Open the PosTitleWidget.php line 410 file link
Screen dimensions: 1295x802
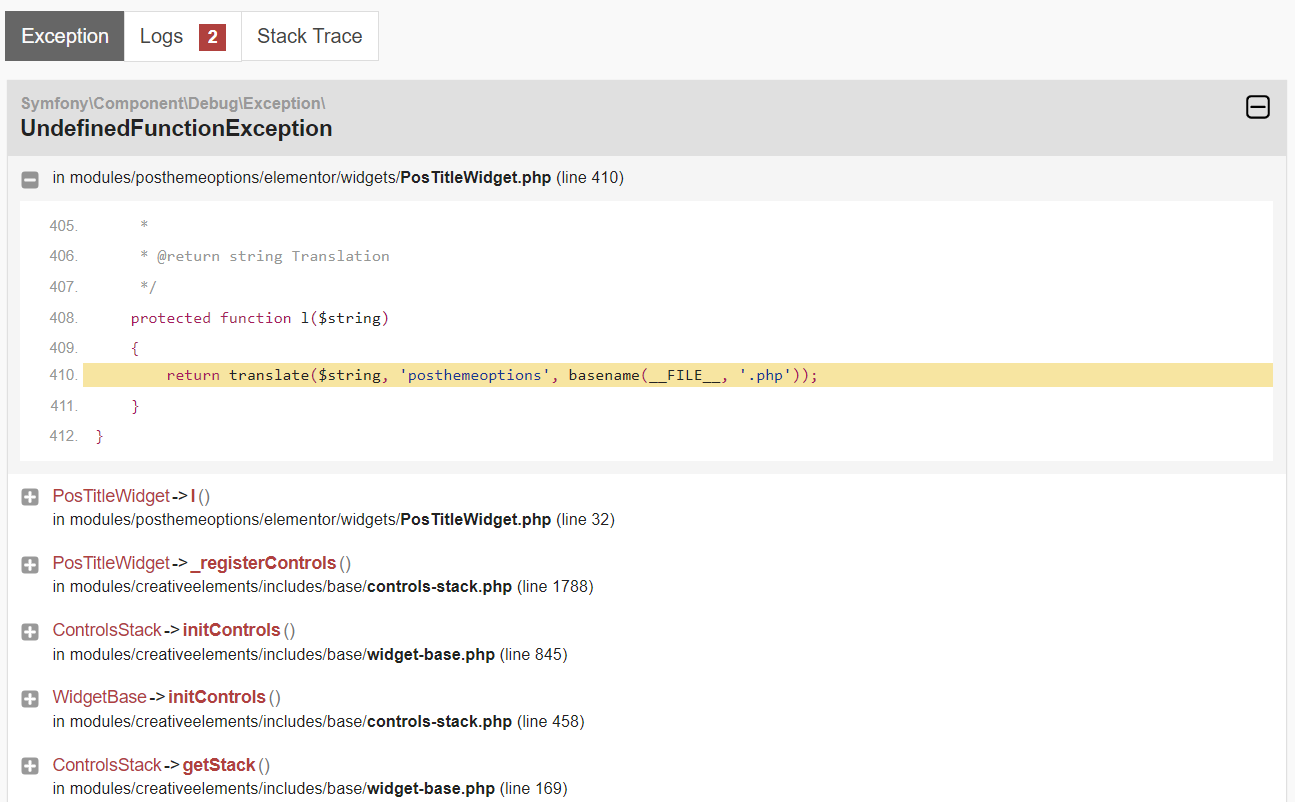point(338,178)
